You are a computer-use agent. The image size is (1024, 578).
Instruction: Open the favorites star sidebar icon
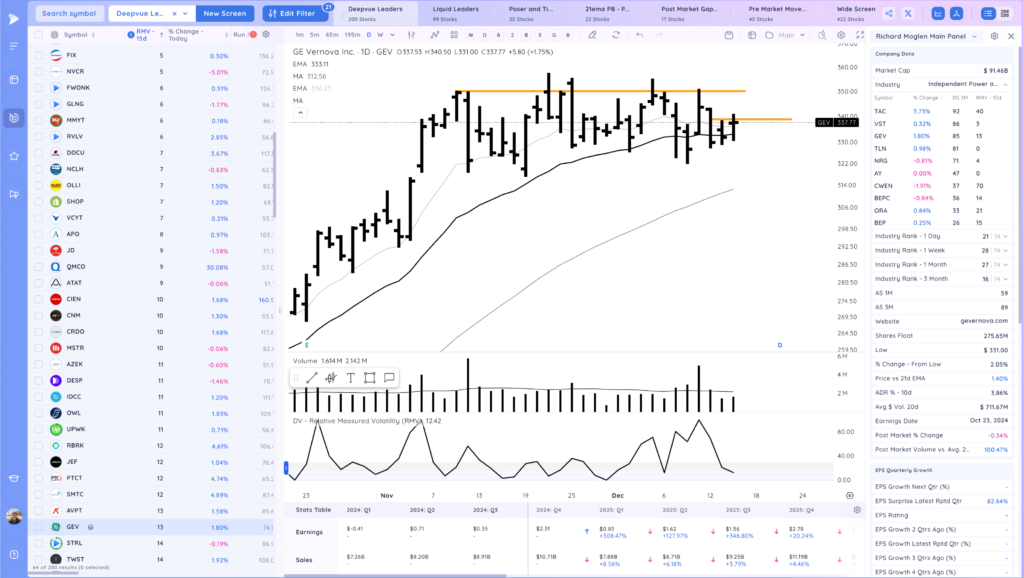(14, 156)
